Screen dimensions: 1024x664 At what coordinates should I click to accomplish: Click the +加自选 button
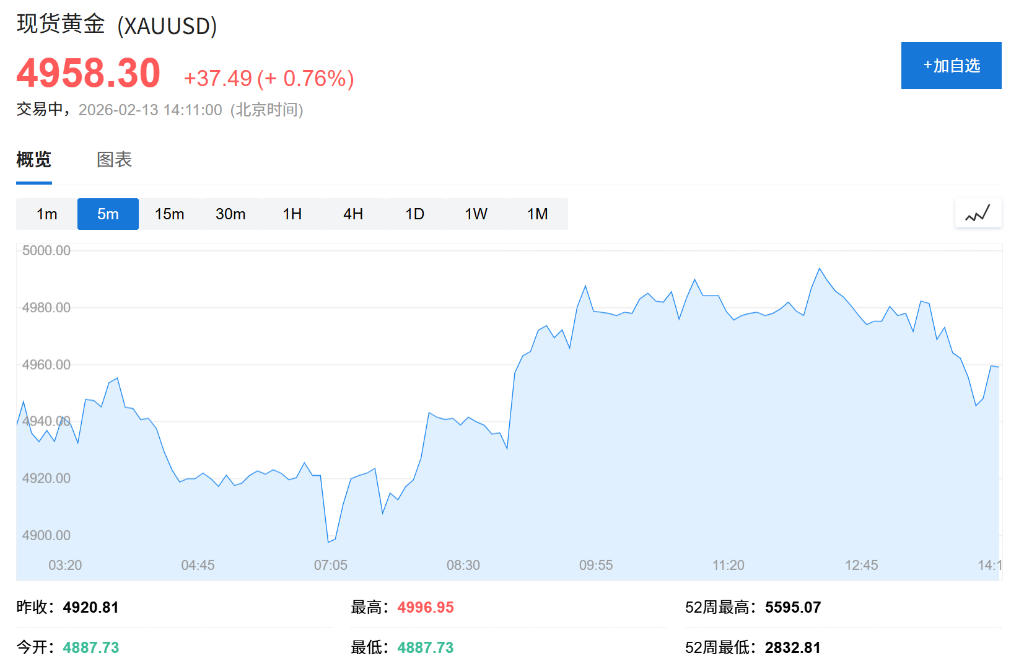tap(951, 65)
